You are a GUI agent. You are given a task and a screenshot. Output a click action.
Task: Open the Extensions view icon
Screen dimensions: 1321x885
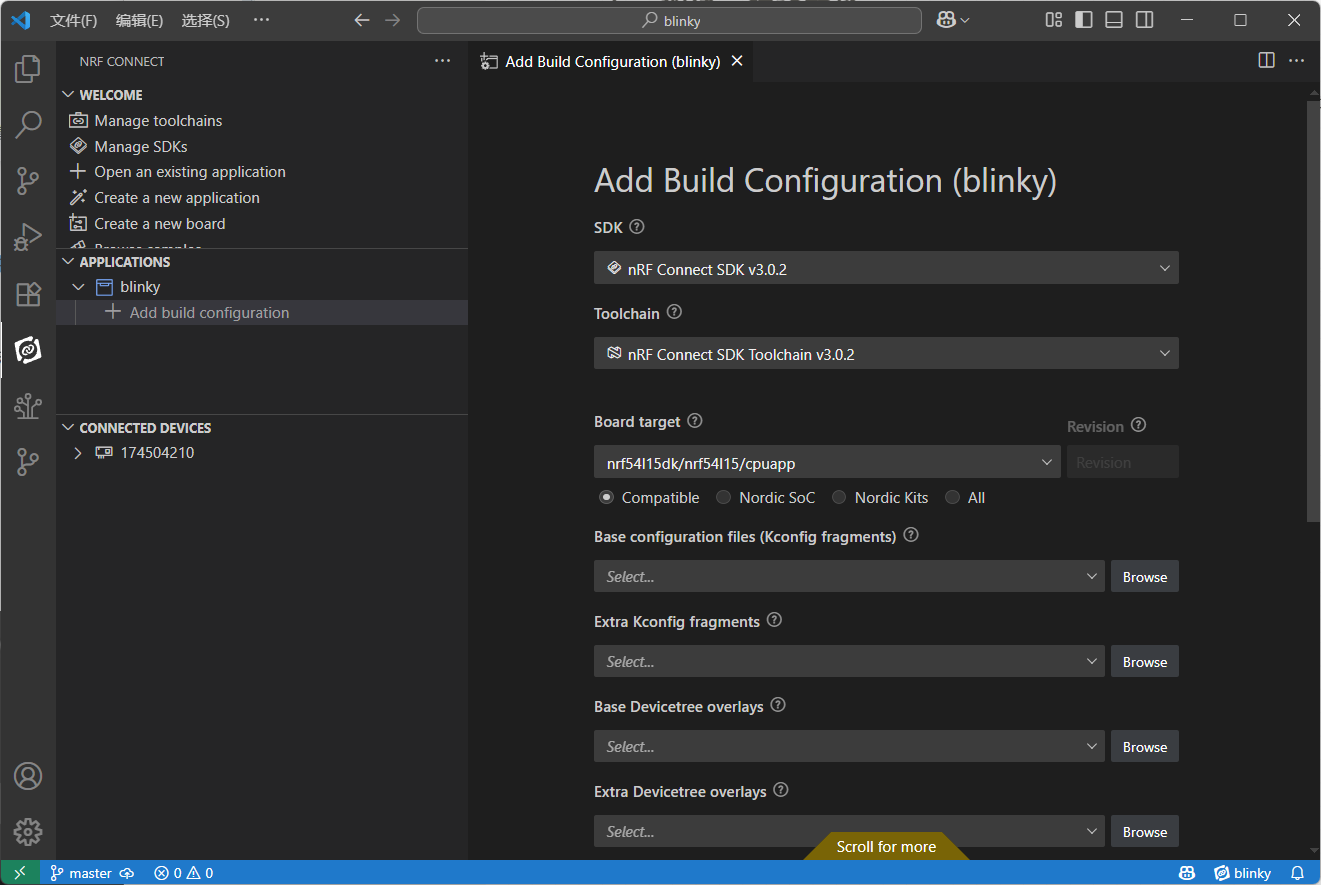coord(28,294)
